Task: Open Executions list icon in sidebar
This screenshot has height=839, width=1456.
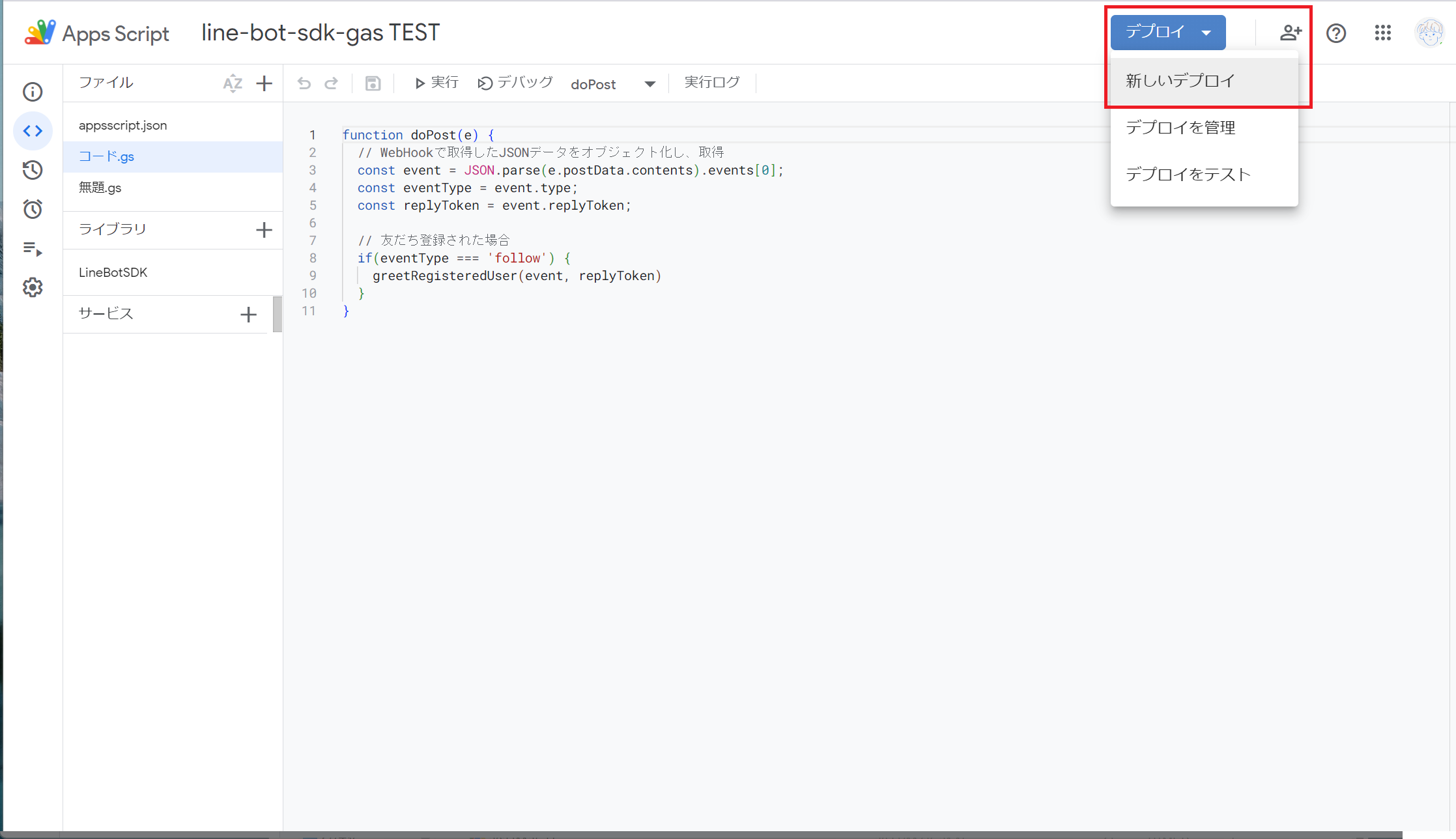Action: pyautogui.click(x=33, y=249)
